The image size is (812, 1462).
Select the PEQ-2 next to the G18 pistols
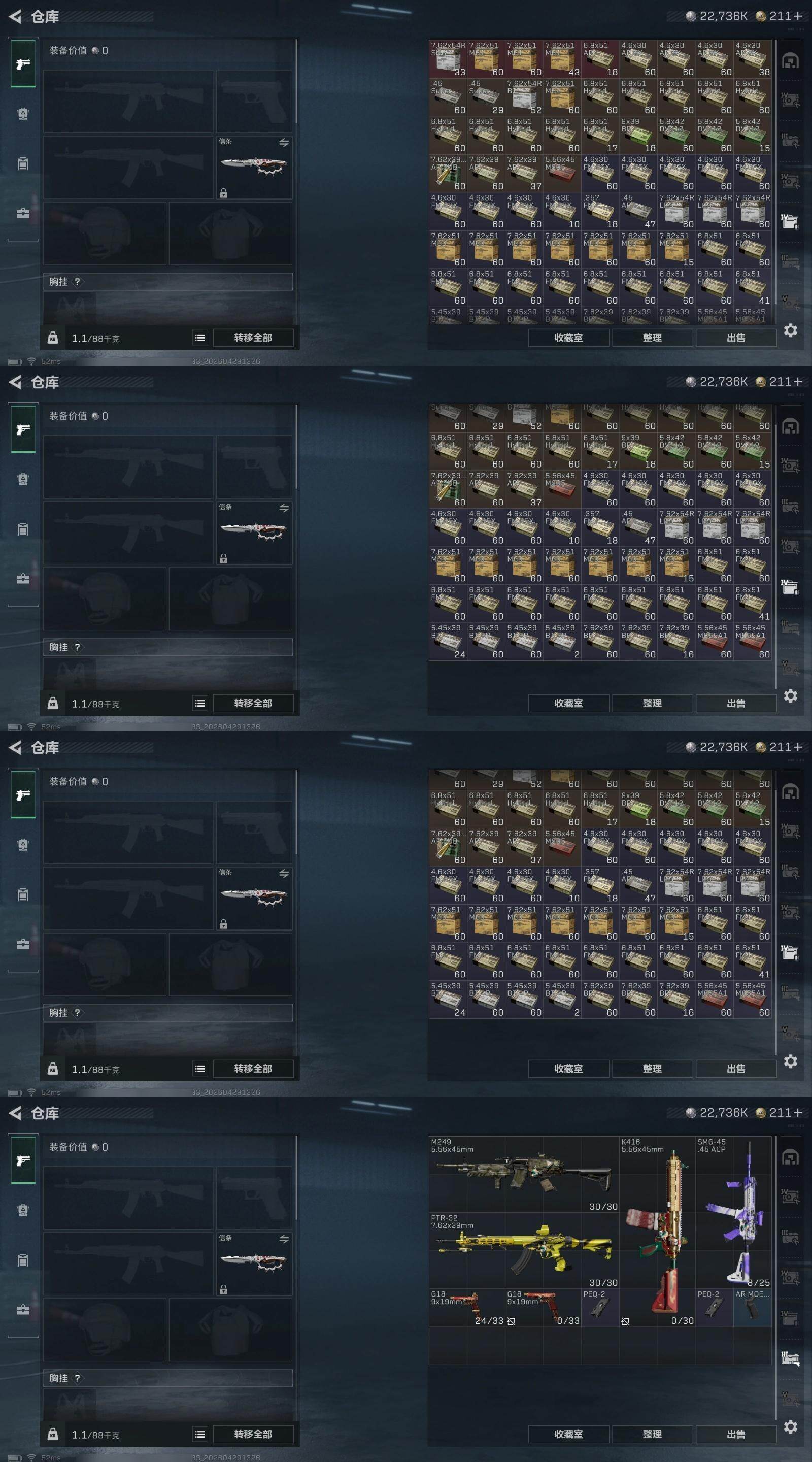click(x=600, y=1308)
